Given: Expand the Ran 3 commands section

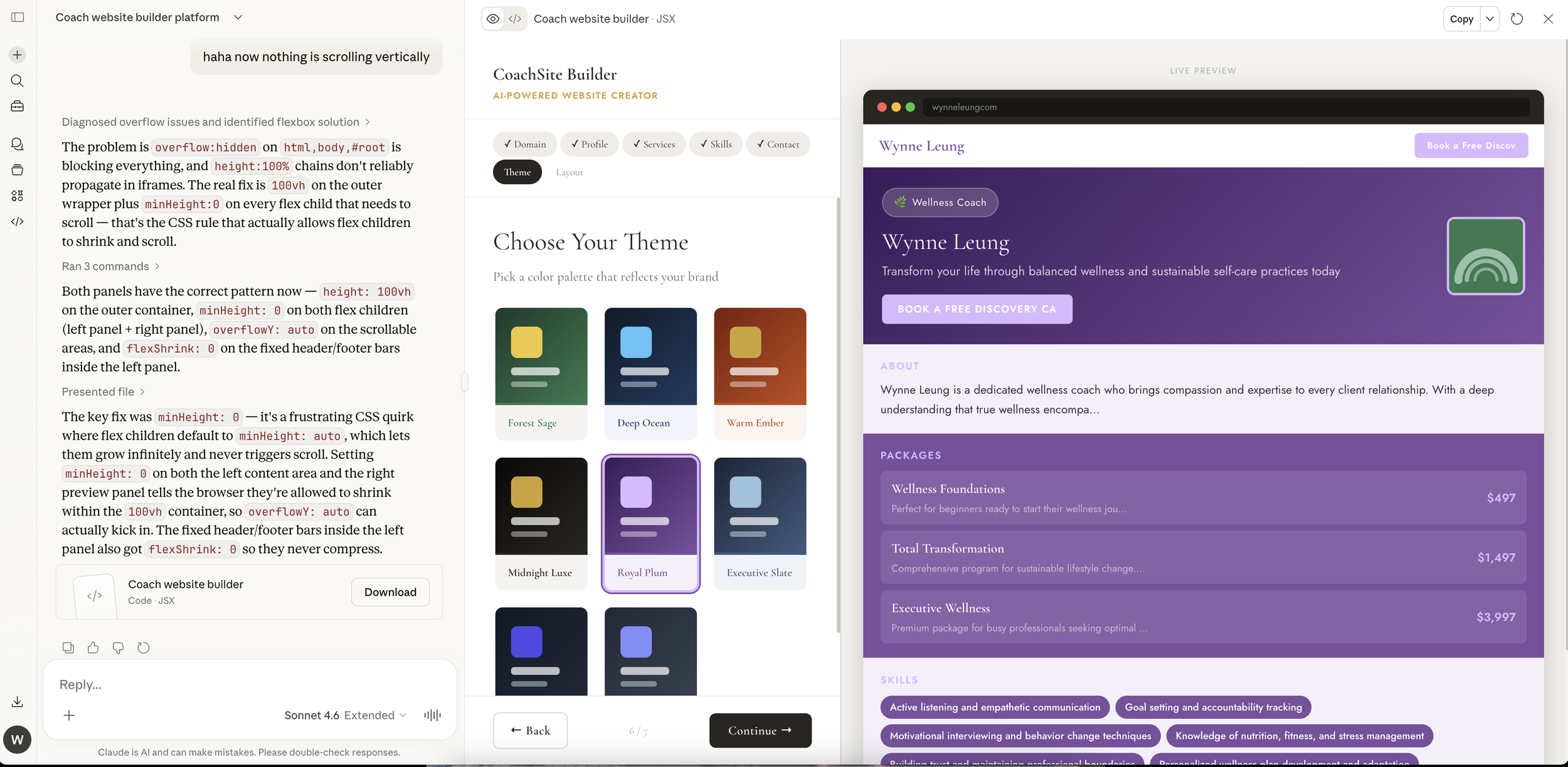Looking at the screenshot, I should [110, 267].
